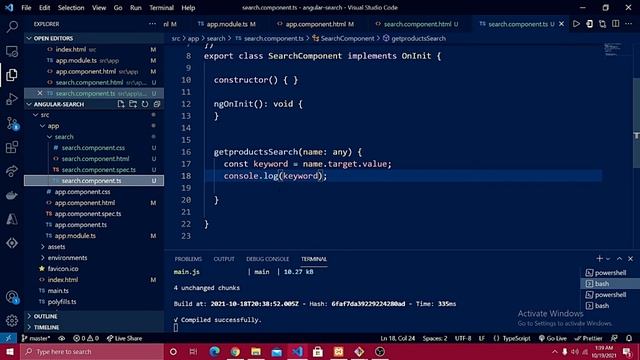Click Spaces: 2 indentation setting

click(x=435, y=338)
